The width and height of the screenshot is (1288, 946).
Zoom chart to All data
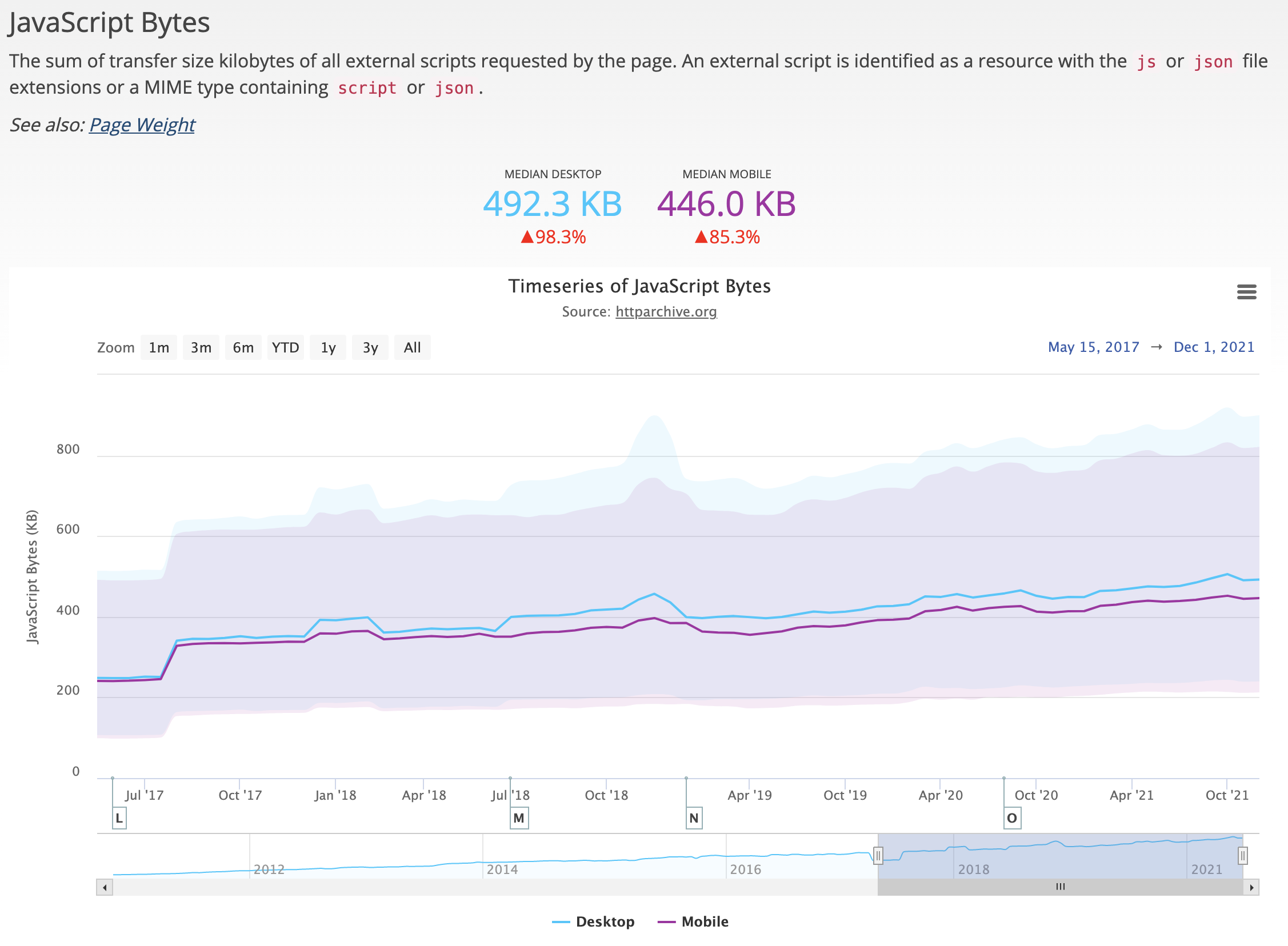[x=413, y=347]
